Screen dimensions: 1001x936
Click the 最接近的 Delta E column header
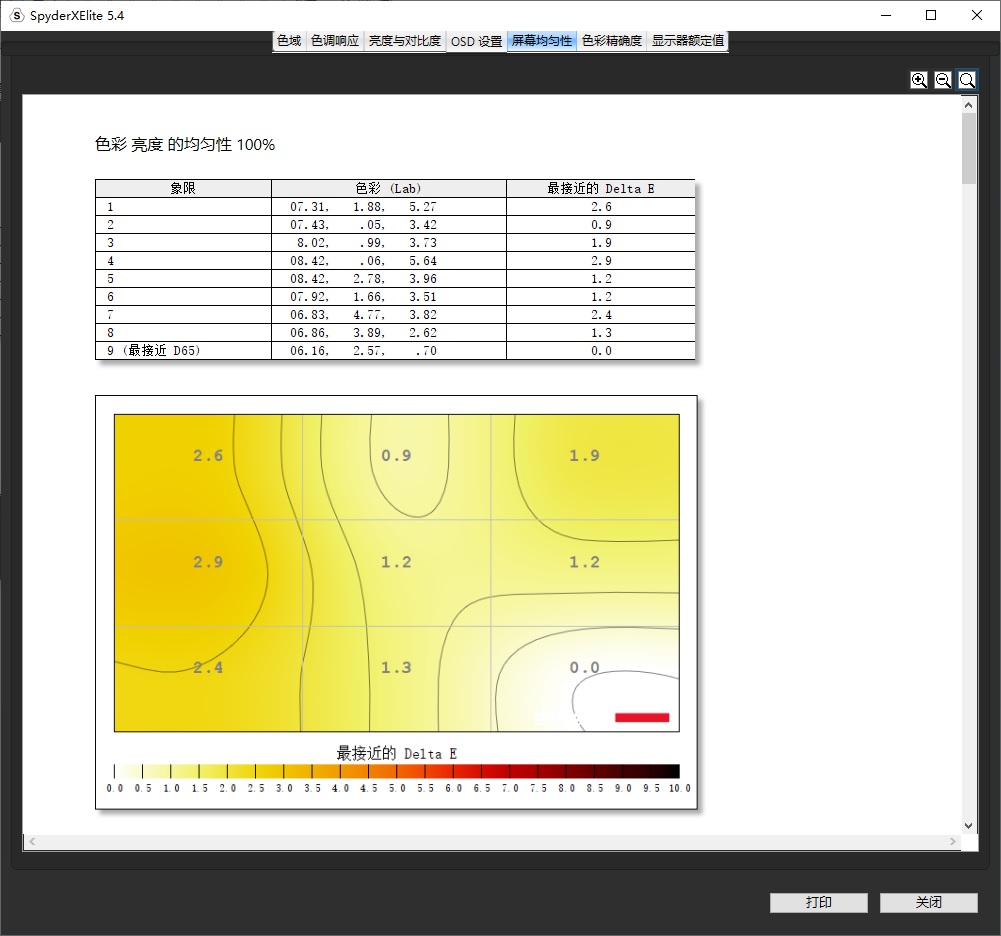601,188
